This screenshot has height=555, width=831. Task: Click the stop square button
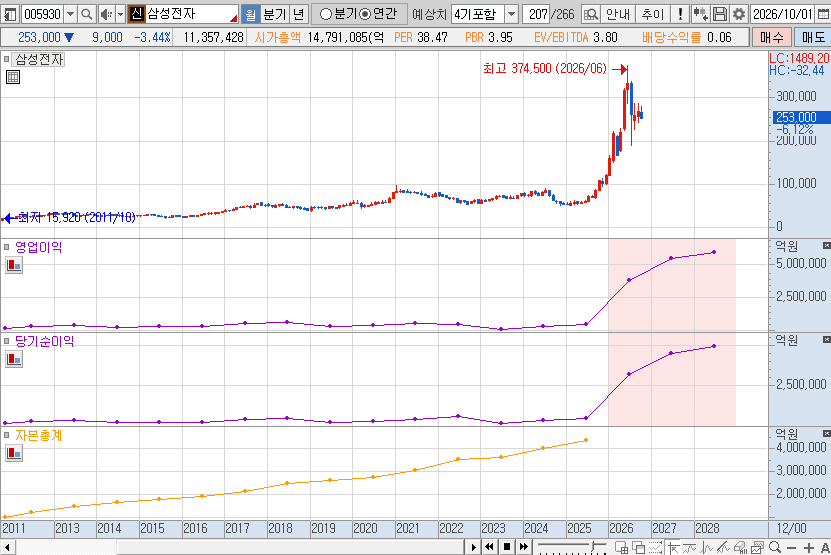point(507,547)
